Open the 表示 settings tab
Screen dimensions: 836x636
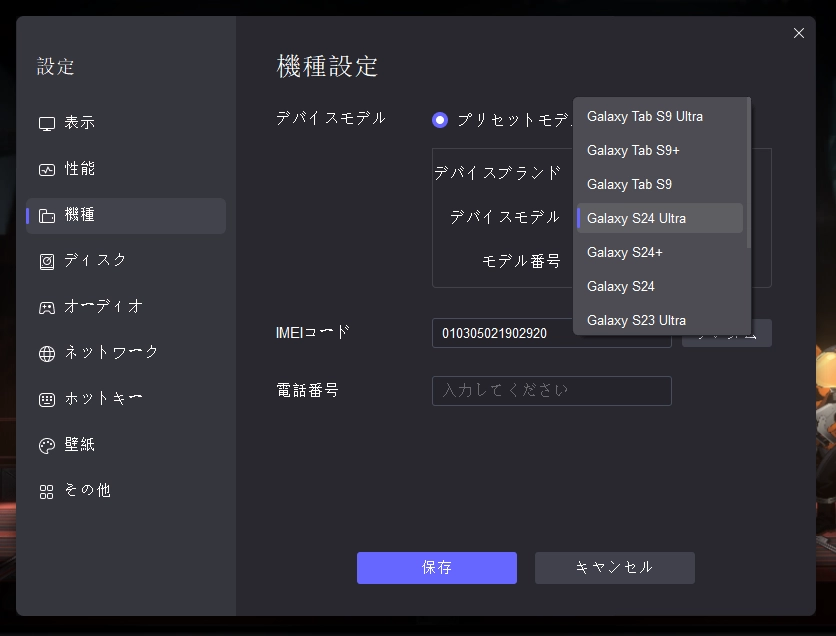(126, 123)
